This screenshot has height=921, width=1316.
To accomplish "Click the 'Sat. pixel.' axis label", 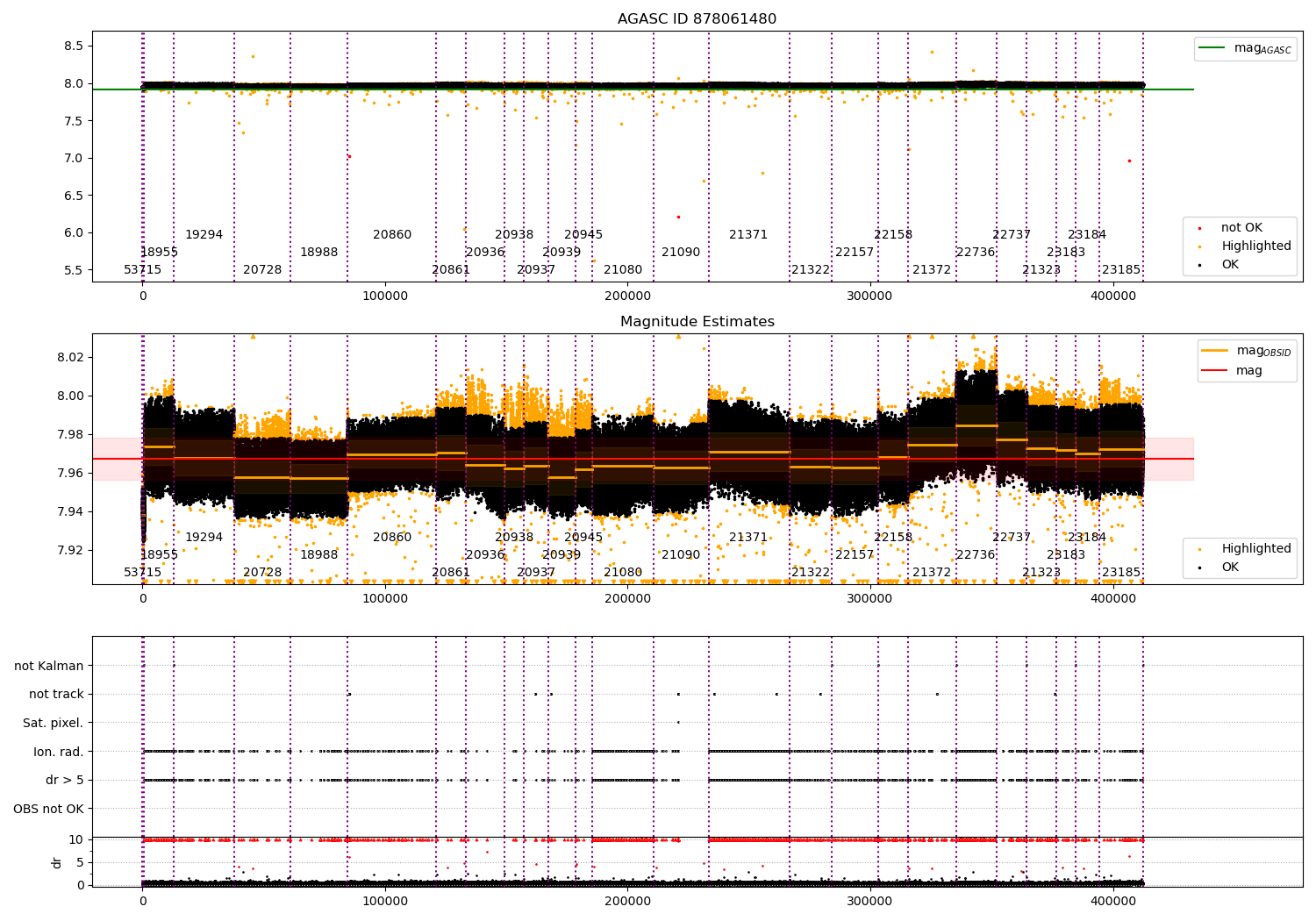I will (53, 724).
